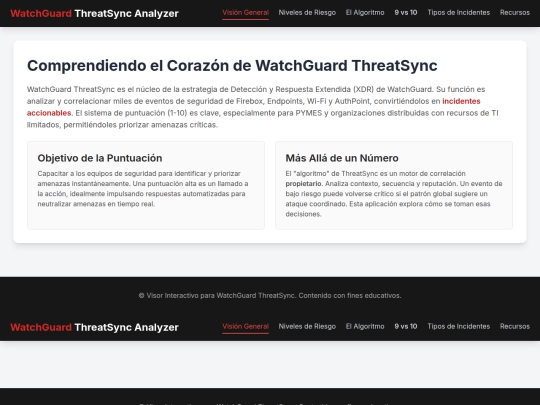The height and width of the screenshot is (405, 540).
Task: Click Recursos in the second lower navbar
Action: pyautogui.click(x=515, y=326)
